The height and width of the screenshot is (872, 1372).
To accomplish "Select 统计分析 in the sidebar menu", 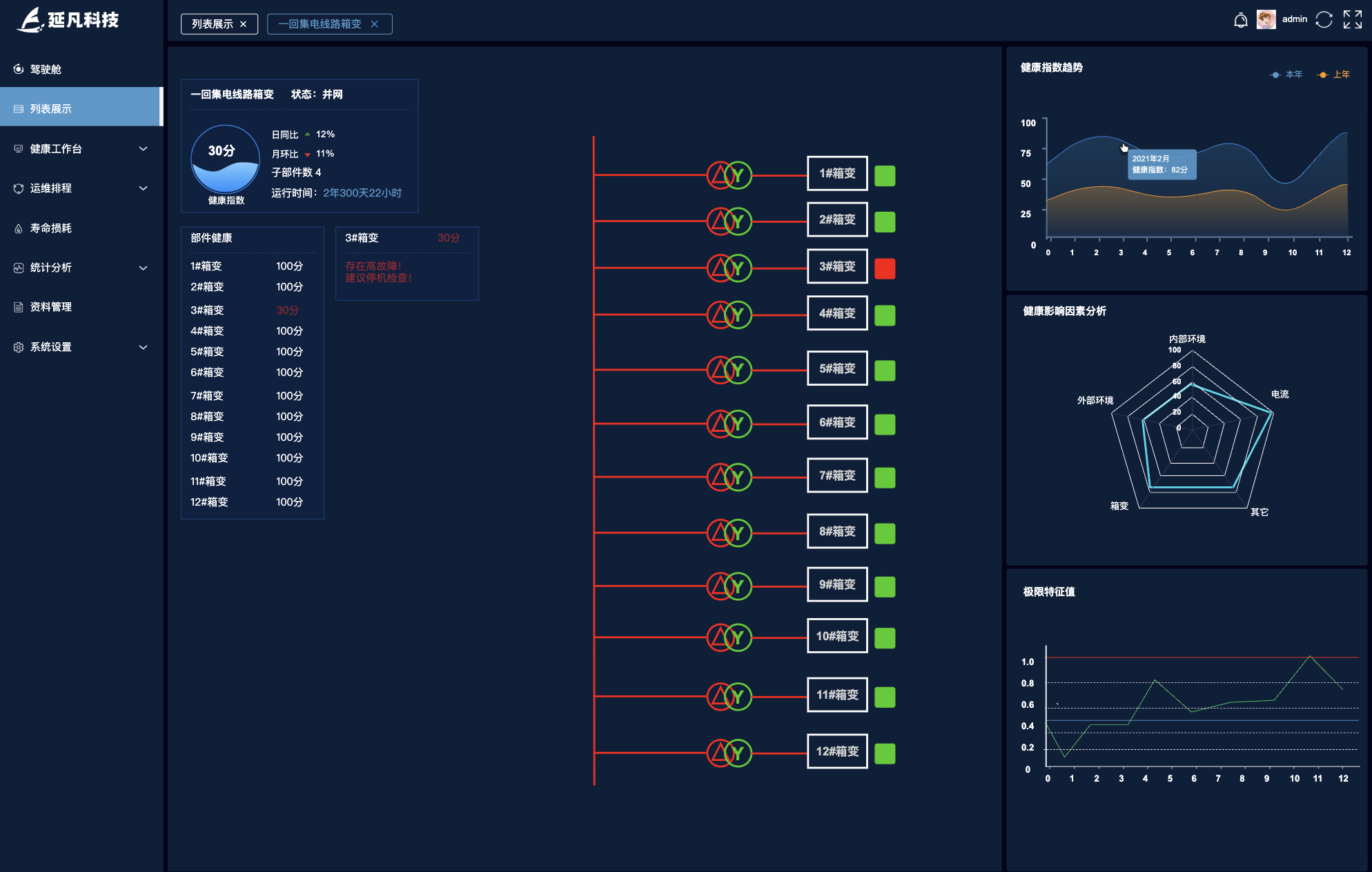I will coord(50,268).
